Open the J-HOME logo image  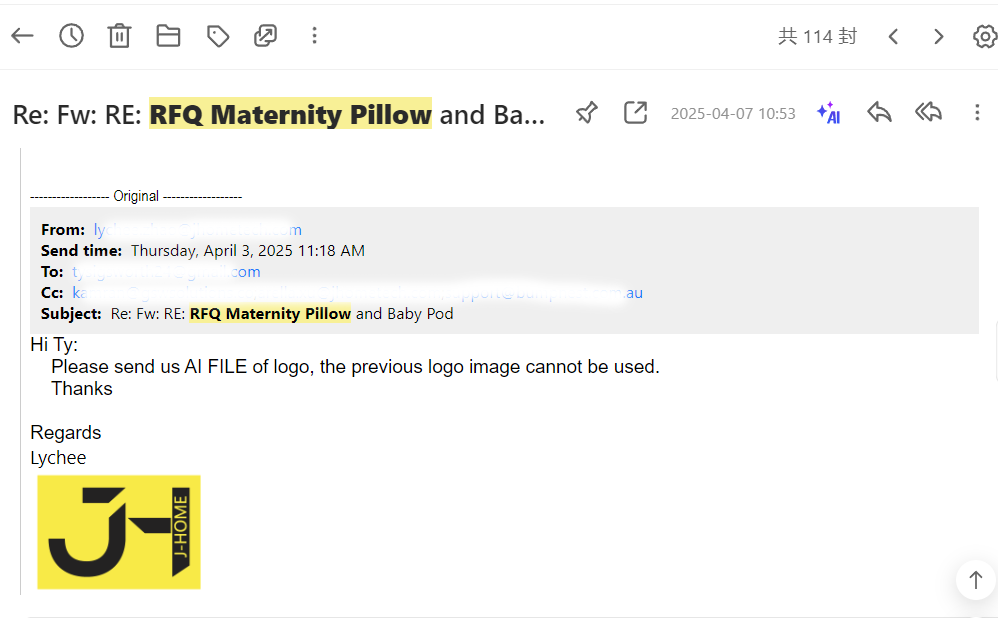(119, 532)
